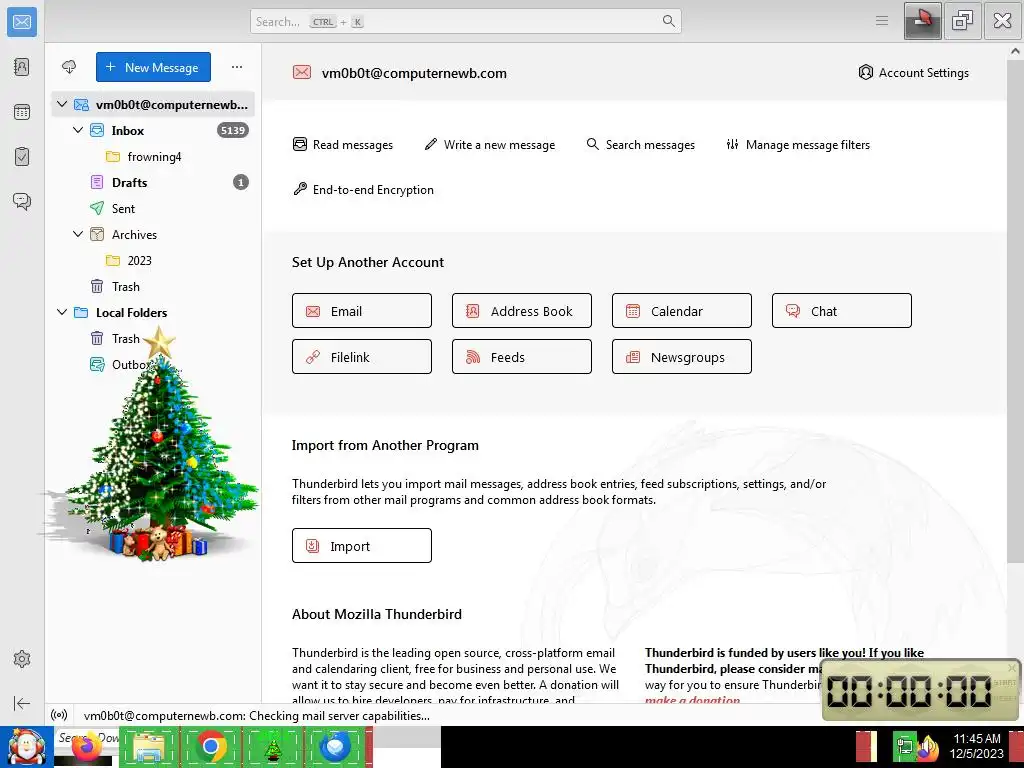Viewport: 1024px width, 768px height.
Task: Select the Inbox folder
Action: 153,130
